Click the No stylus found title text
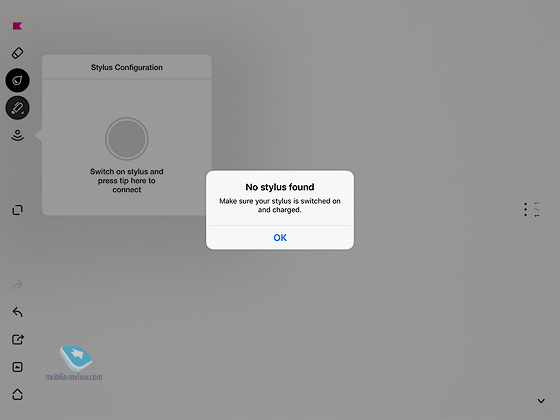 click(280, 187)
